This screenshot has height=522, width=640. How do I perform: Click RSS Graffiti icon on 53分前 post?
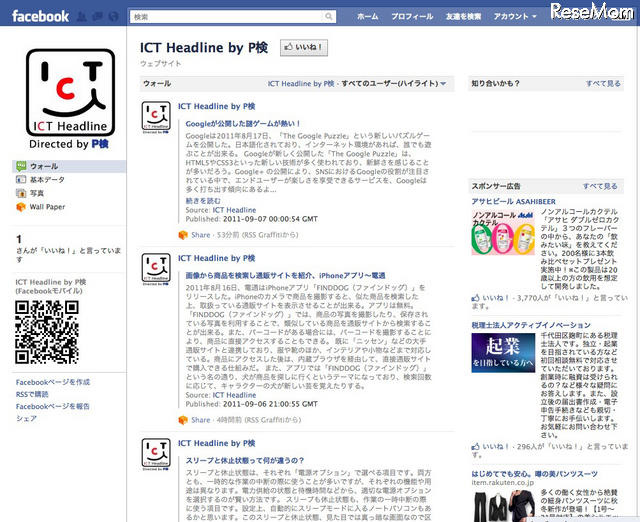pyautogui.click(x=183, y=235)
